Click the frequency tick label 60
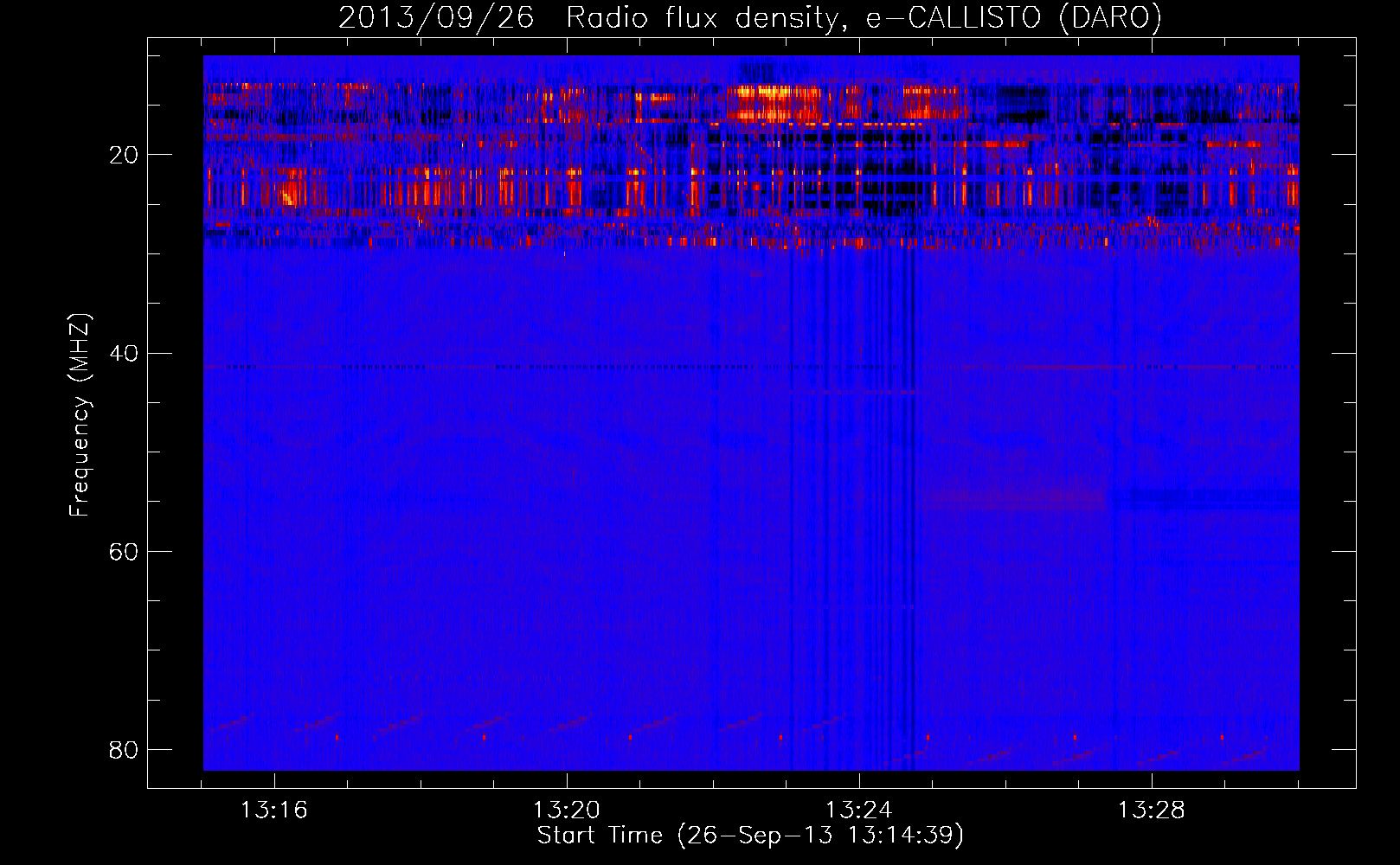1400x865 pixels. pos(124,552)
